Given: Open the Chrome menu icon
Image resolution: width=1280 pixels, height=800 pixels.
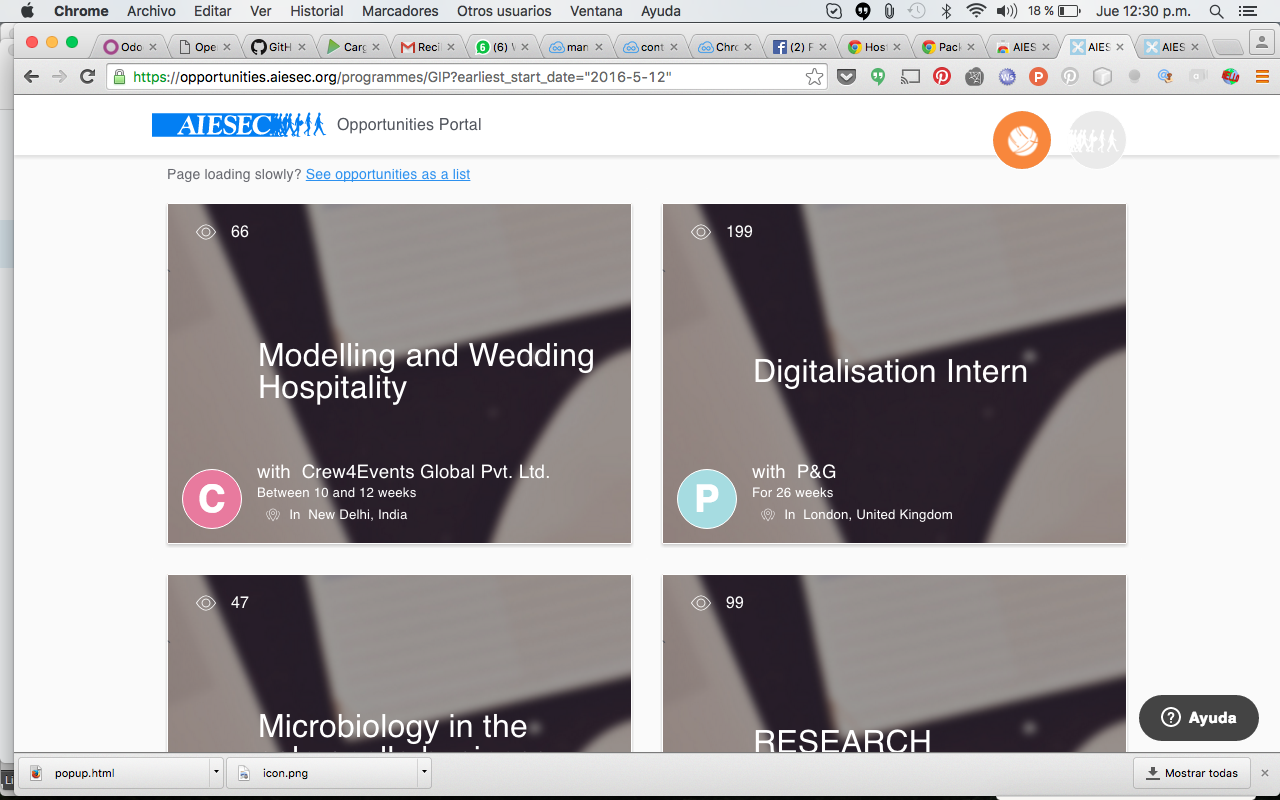Looking at the screenshot, I should coord(1261,75).
